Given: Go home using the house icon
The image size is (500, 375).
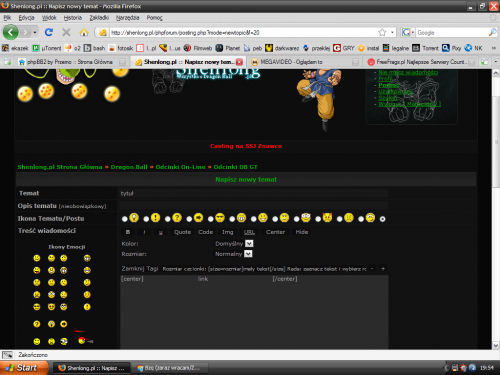Looking at the screenshot, I should (x=84, y=32).
